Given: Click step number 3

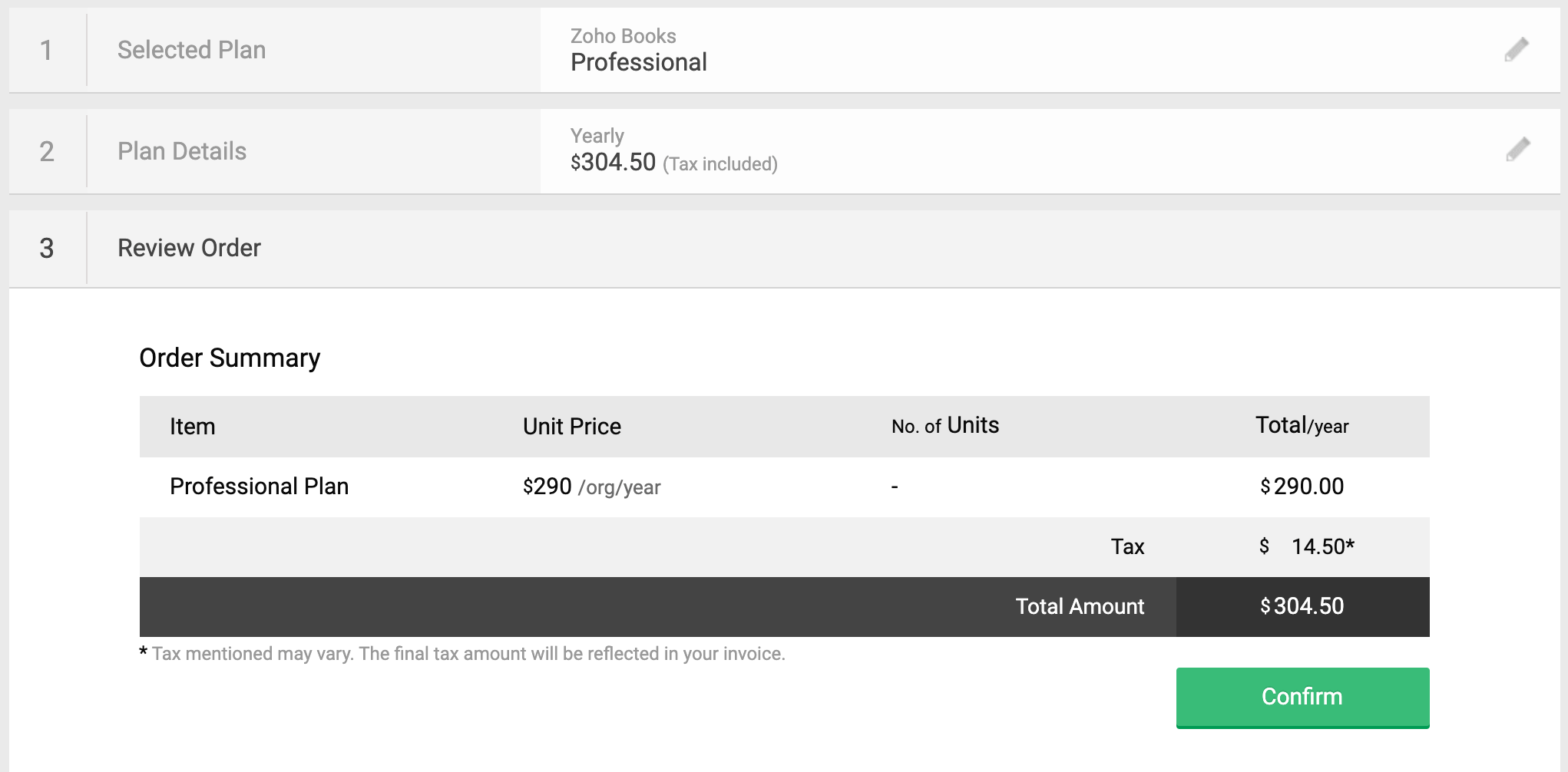Looking at the screenshot, I should coord(47,248).
